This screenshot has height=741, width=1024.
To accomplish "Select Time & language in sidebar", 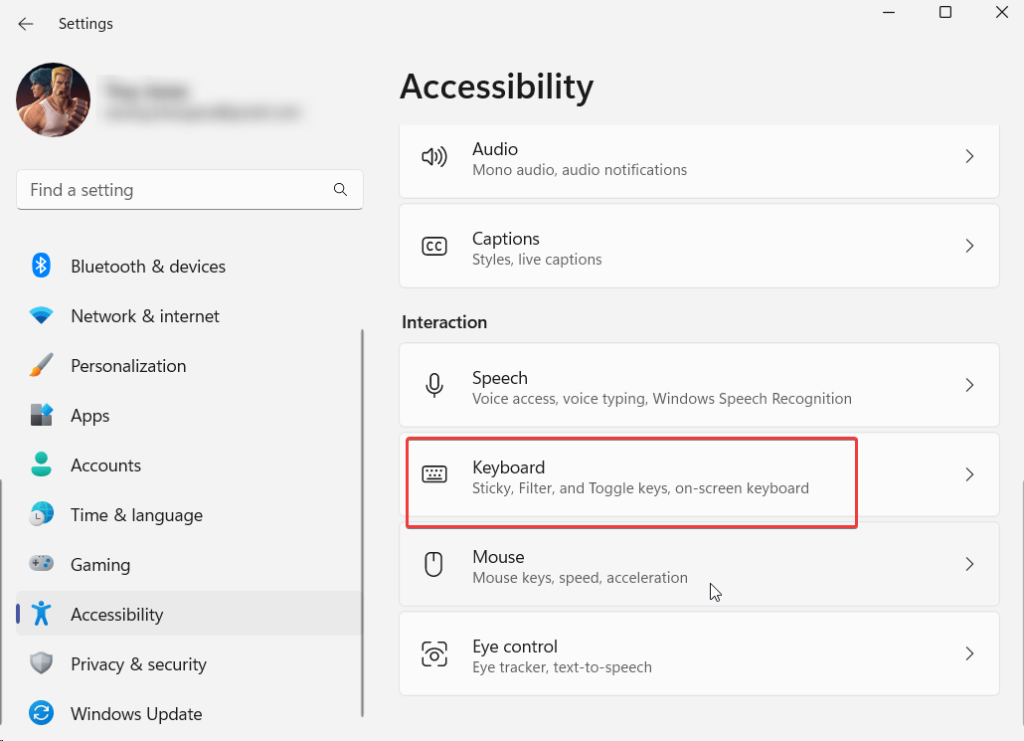I will pos(136,515).
